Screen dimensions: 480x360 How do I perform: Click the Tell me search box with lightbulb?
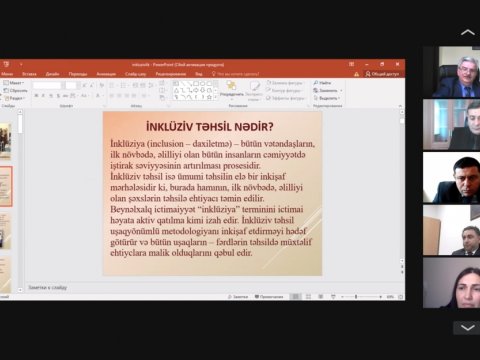click(x=235, y=74)
